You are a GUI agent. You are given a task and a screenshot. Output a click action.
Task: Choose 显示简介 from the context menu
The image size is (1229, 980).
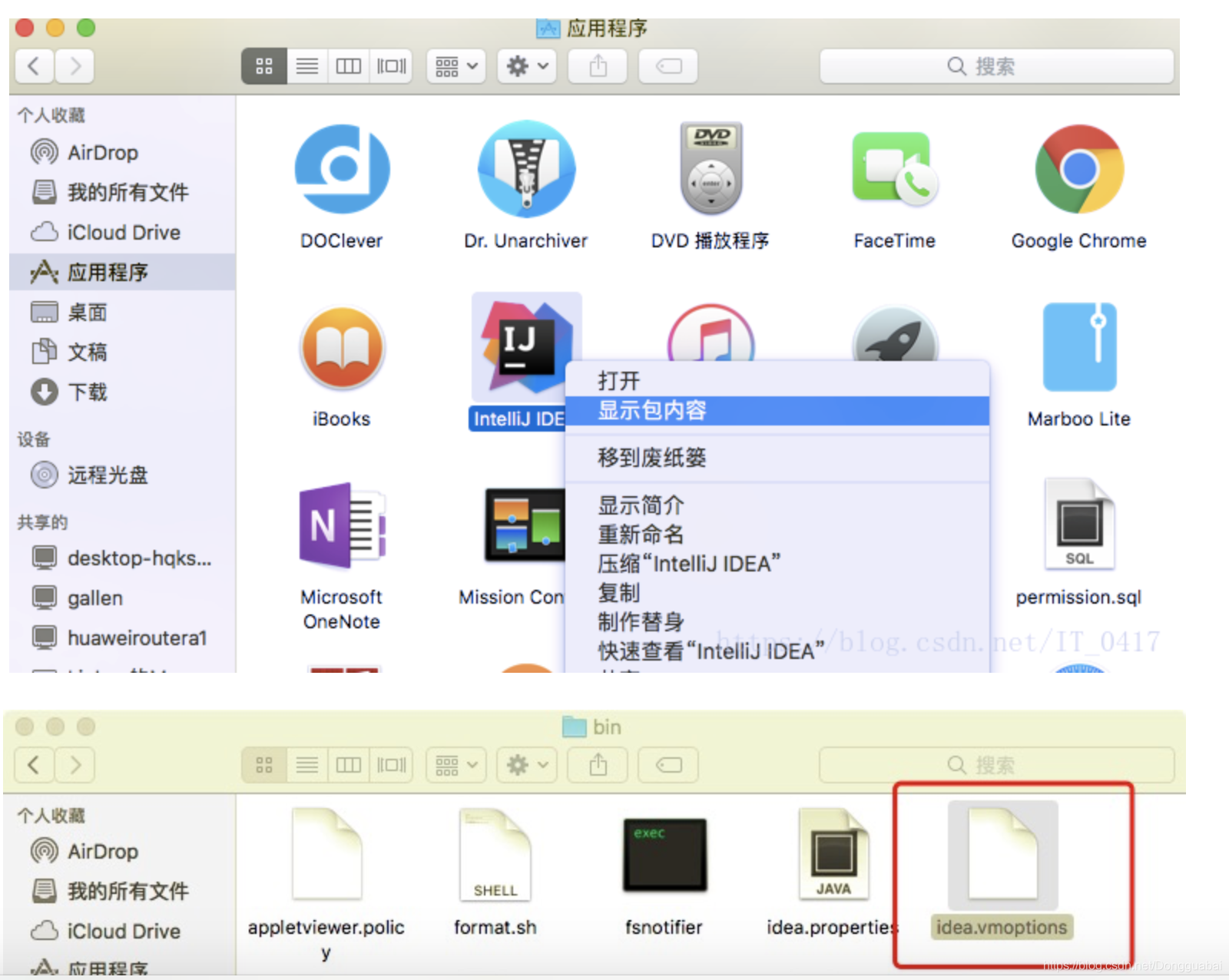[x=777, y=505]
